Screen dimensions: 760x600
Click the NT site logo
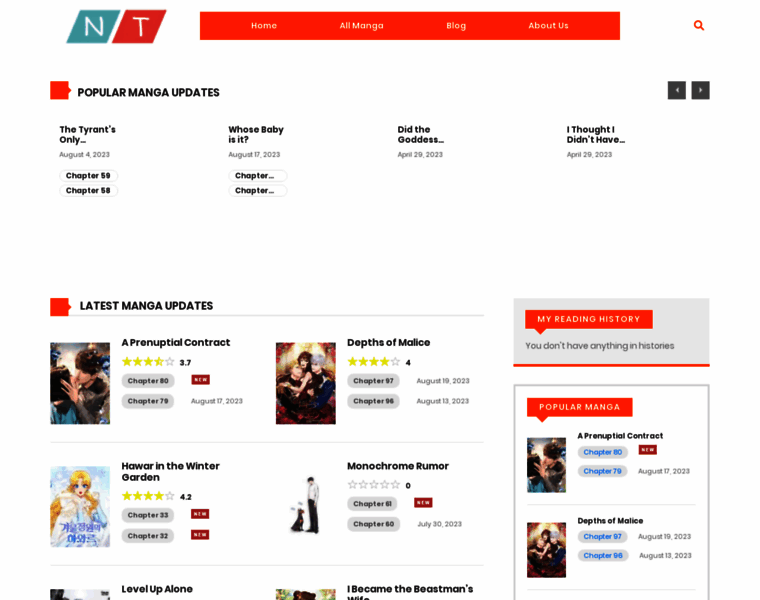tap(116, 26)
